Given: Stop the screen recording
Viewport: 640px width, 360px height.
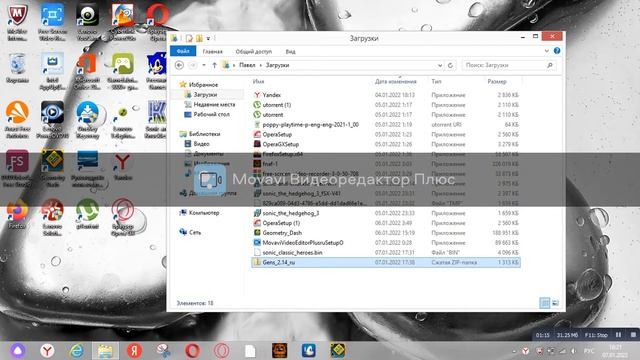Looking at the screenshot, I should coord(633,335).
